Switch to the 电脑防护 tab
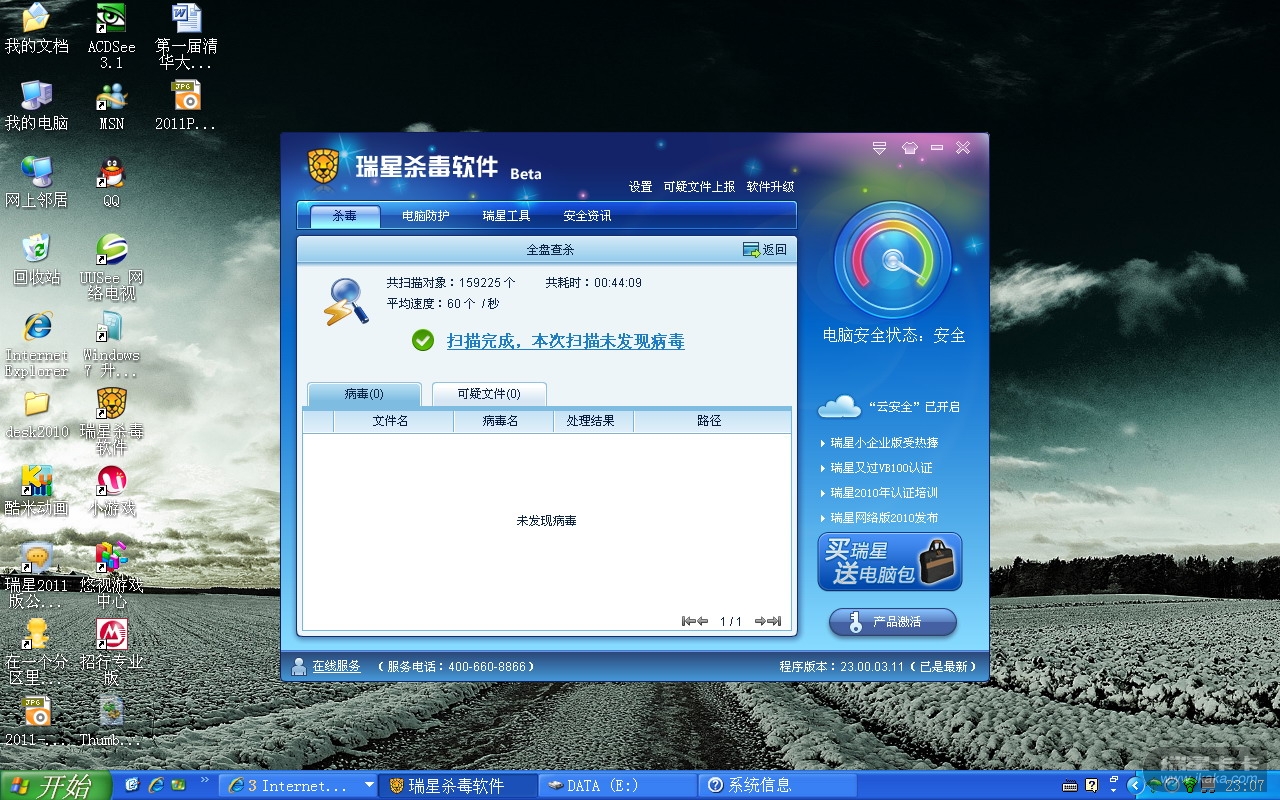1280x800 pixels. point(426,216)
